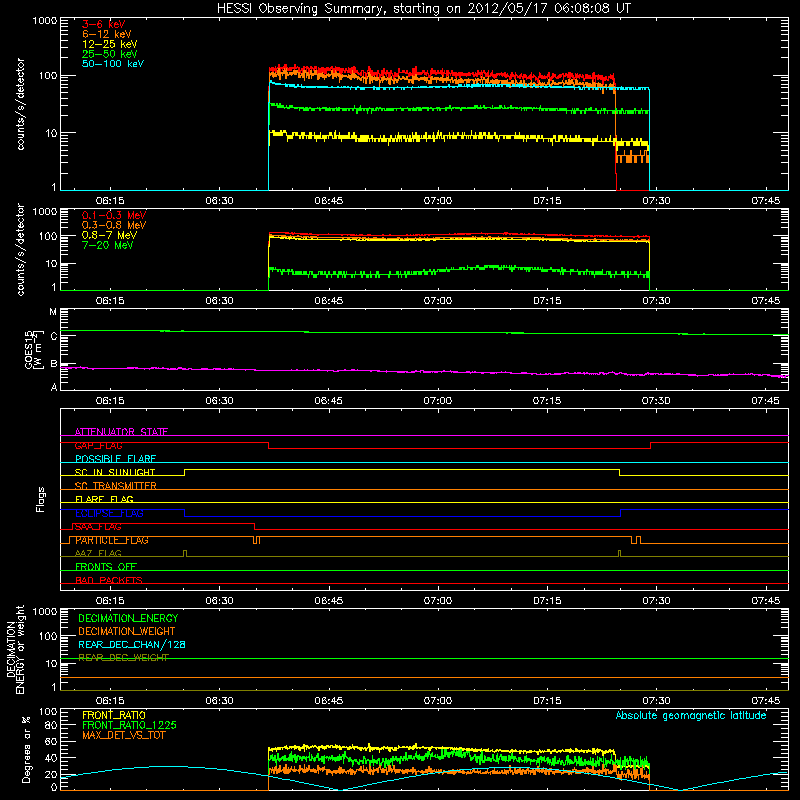Image resolution: width=800 pixels, height=800 pixels.
Task: Choose the SC_TRANSMITTER flag label
Action: tap(115, 486)
